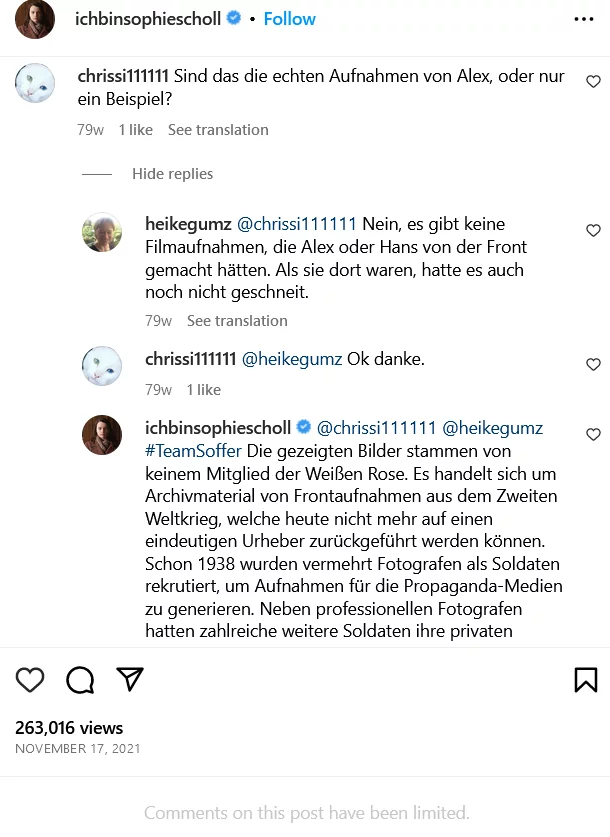Image resolution: width=610 pixels, height=837 pixels.
Task: Translate heikegumz's reply
Action: (x=237, y=321)
